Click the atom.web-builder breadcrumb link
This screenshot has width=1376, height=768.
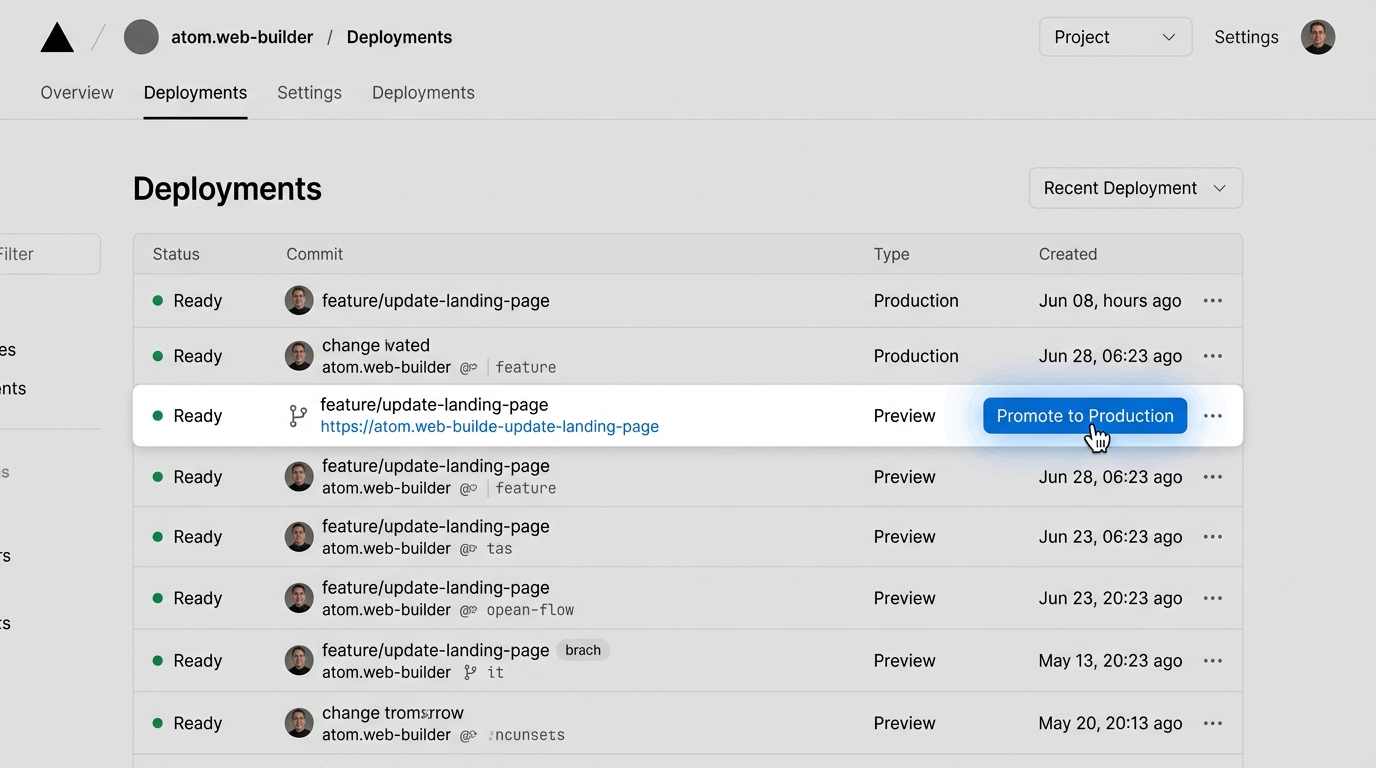tap(242, 37)
